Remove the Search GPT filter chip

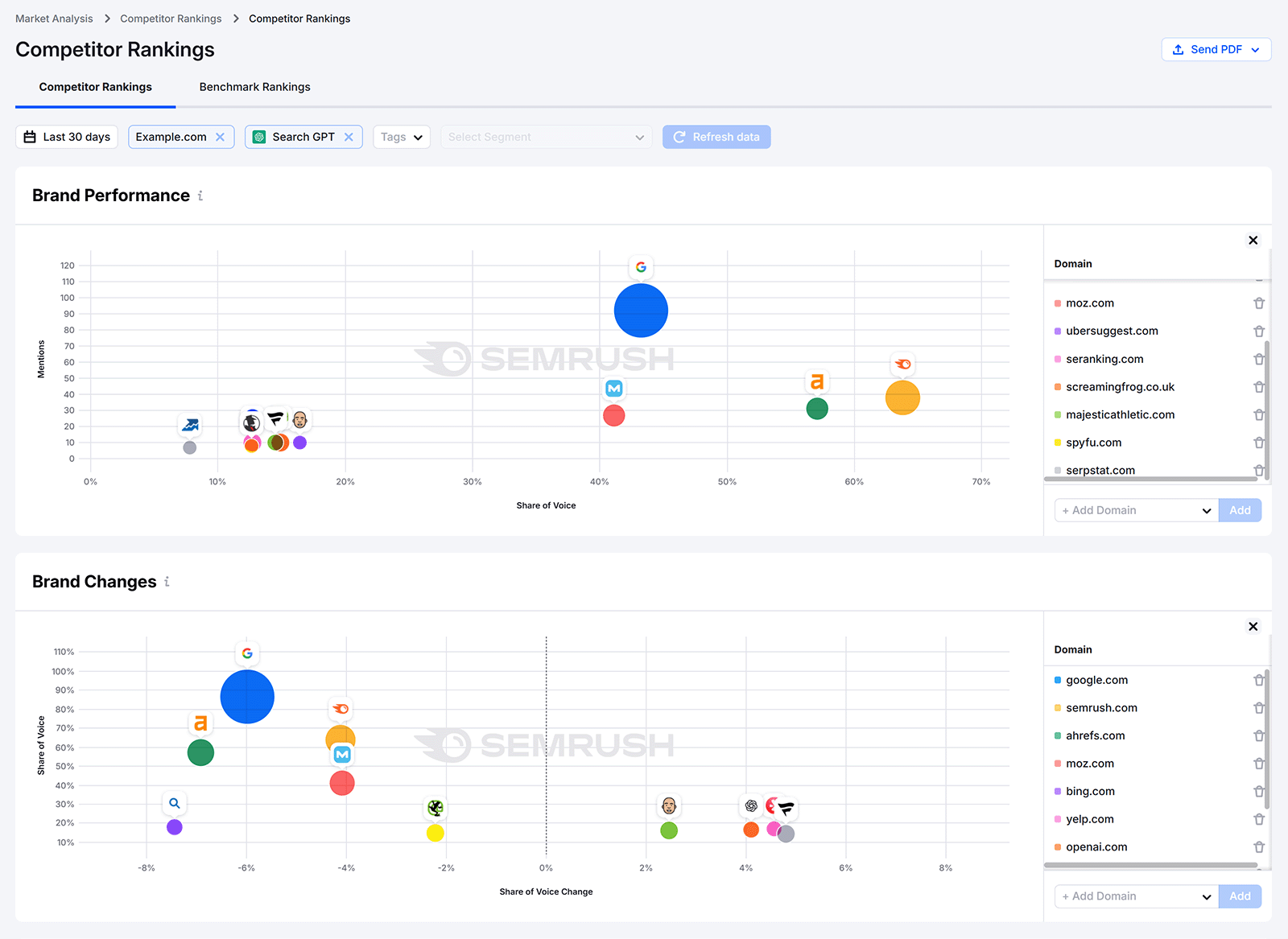click(349, 137)
